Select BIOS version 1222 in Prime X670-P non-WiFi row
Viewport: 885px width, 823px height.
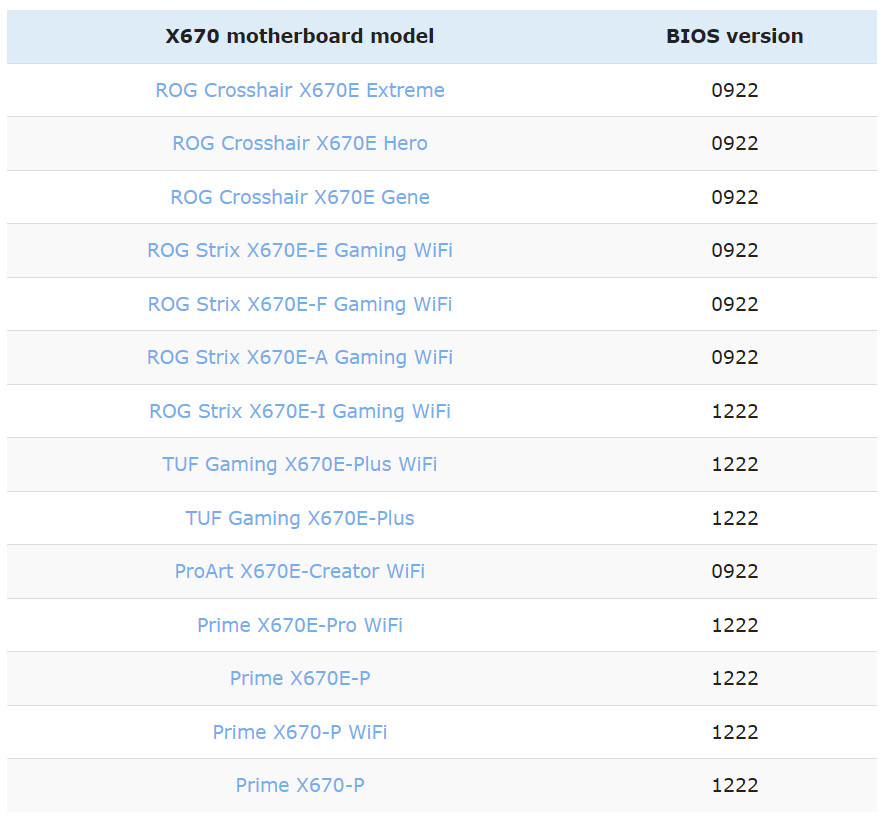click(734, 785)
